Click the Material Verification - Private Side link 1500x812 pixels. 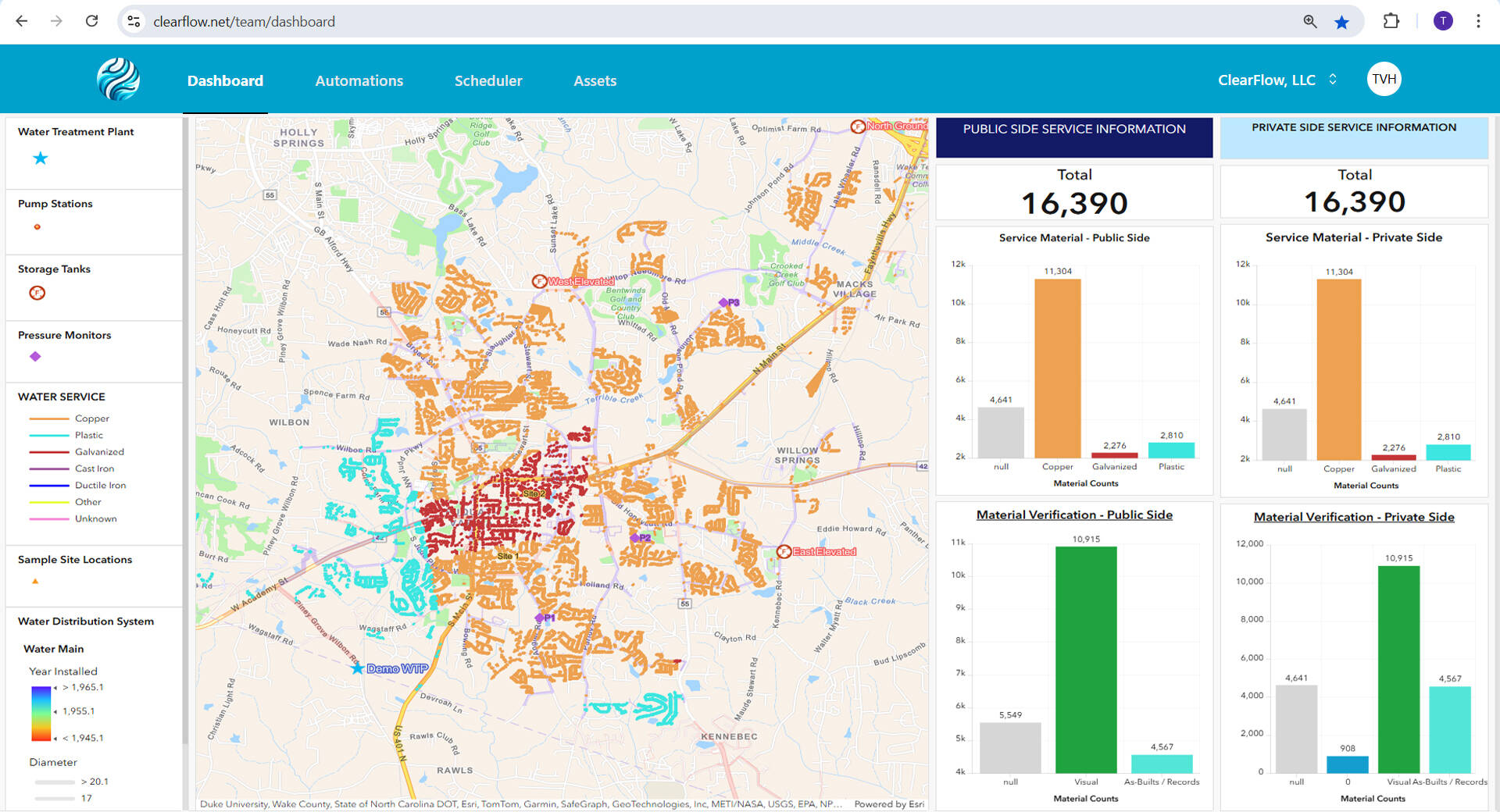(1354, 517)
